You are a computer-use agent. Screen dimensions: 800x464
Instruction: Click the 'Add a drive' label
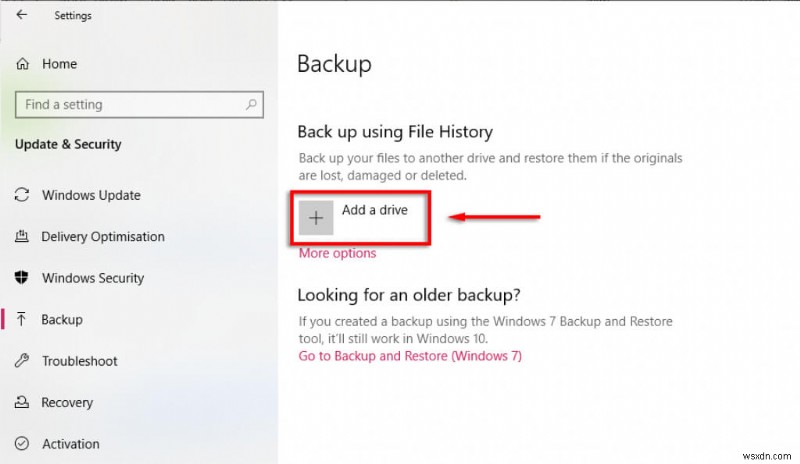pos(374,210)
